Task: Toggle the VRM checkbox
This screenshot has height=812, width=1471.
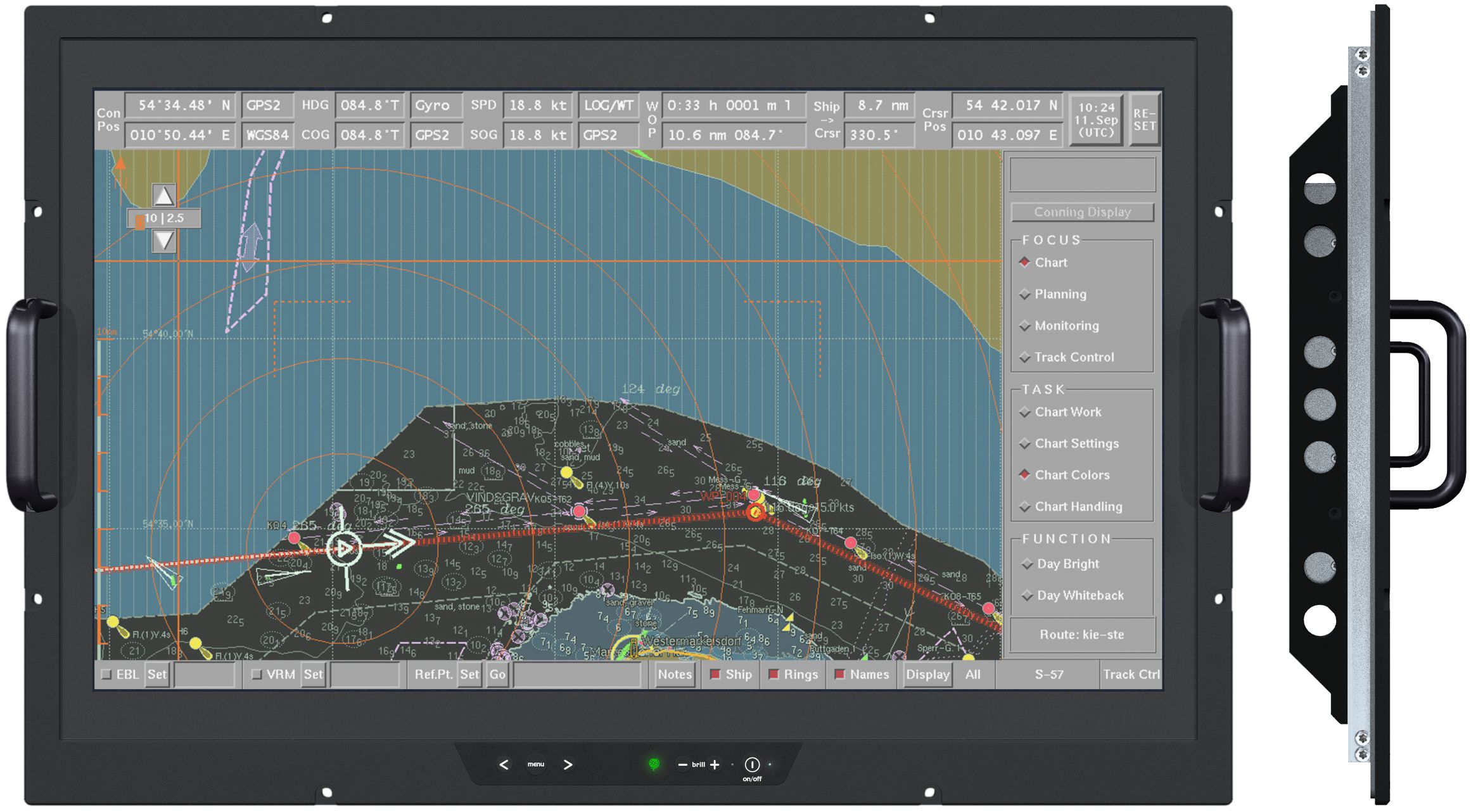Action: click(x=257, y=675)
